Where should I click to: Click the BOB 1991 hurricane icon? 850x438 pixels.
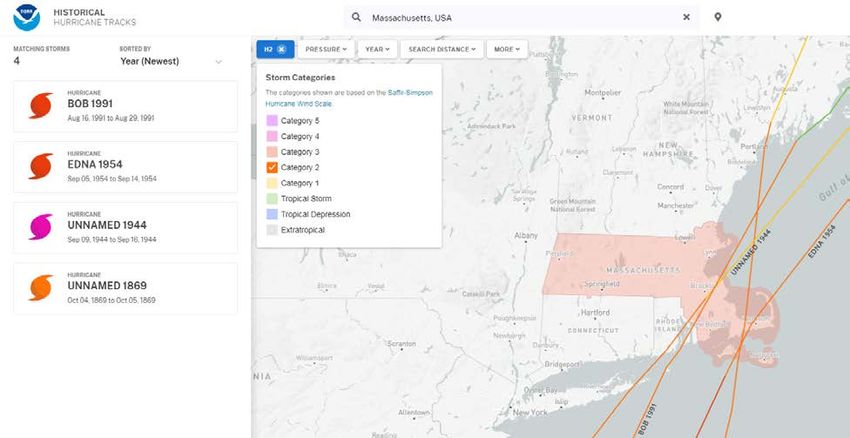[41, 106]
